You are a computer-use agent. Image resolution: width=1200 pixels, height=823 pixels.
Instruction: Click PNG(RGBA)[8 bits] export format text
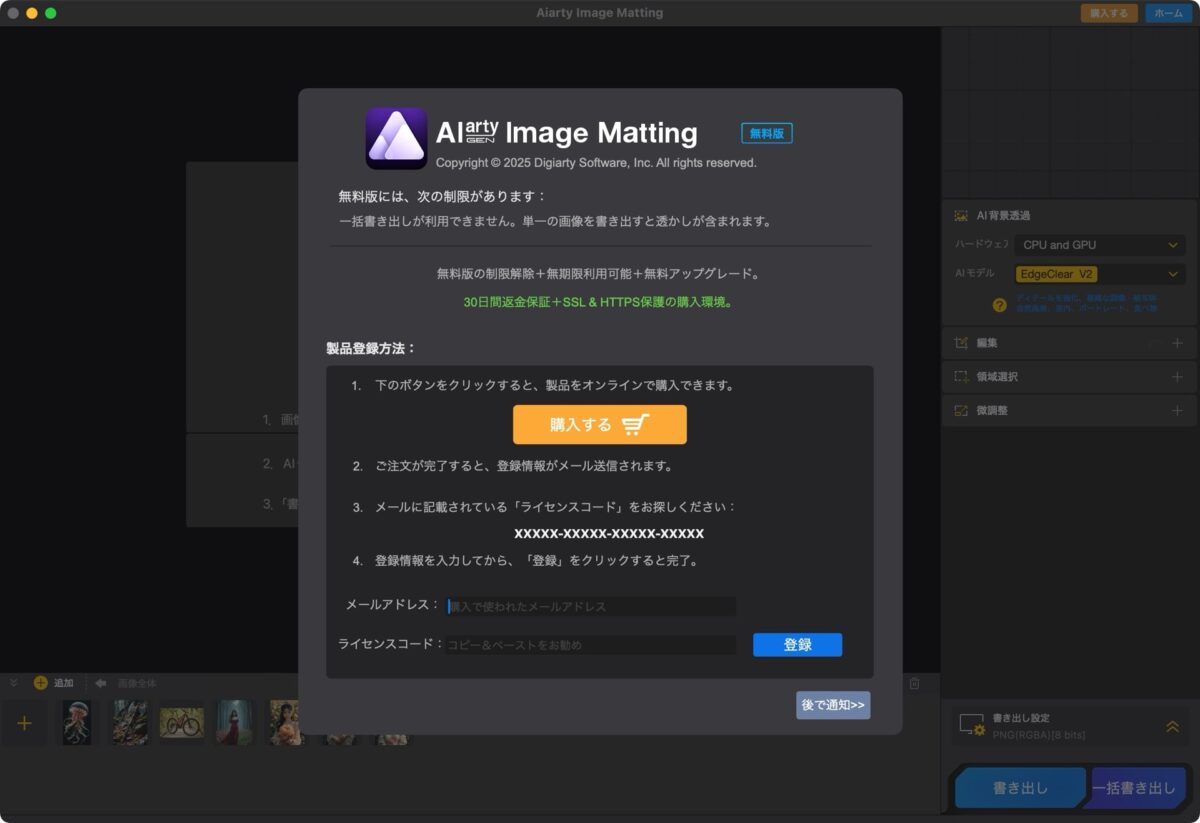pos(1039,735)
